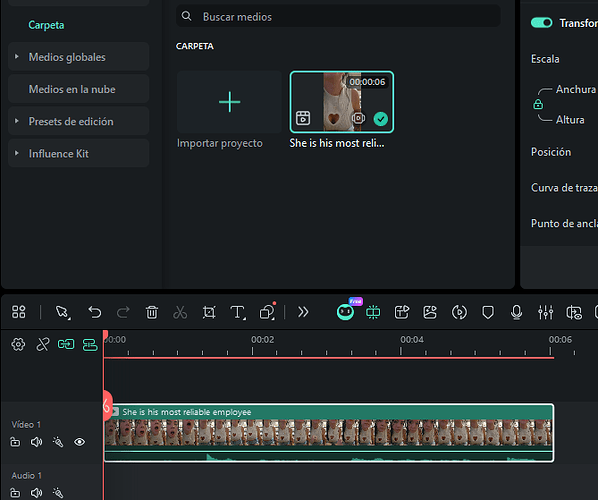Click the Undo arrow in timeline toolbar
The image size is (598, 500).
[x=95, y=312]
